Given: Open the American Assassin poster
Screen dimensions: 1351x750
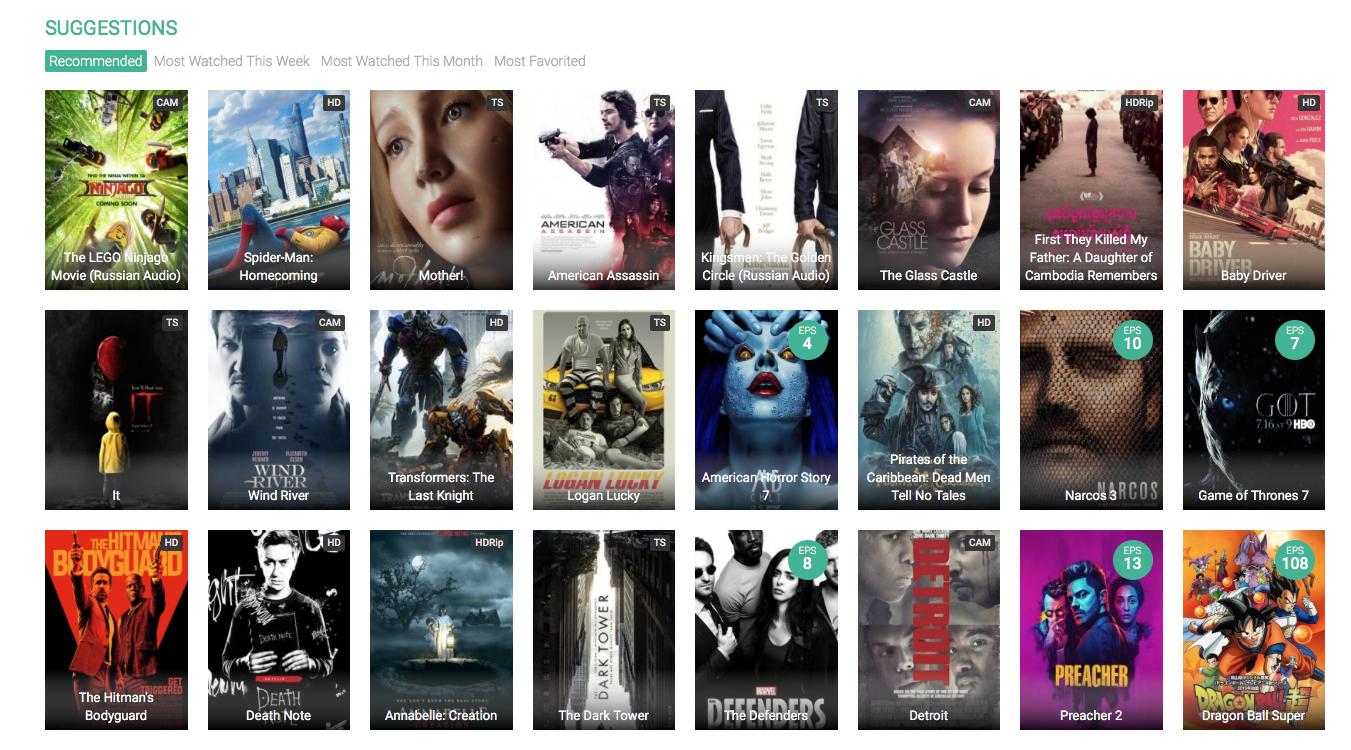Looking at the screenshot, I should pos(604,190).
